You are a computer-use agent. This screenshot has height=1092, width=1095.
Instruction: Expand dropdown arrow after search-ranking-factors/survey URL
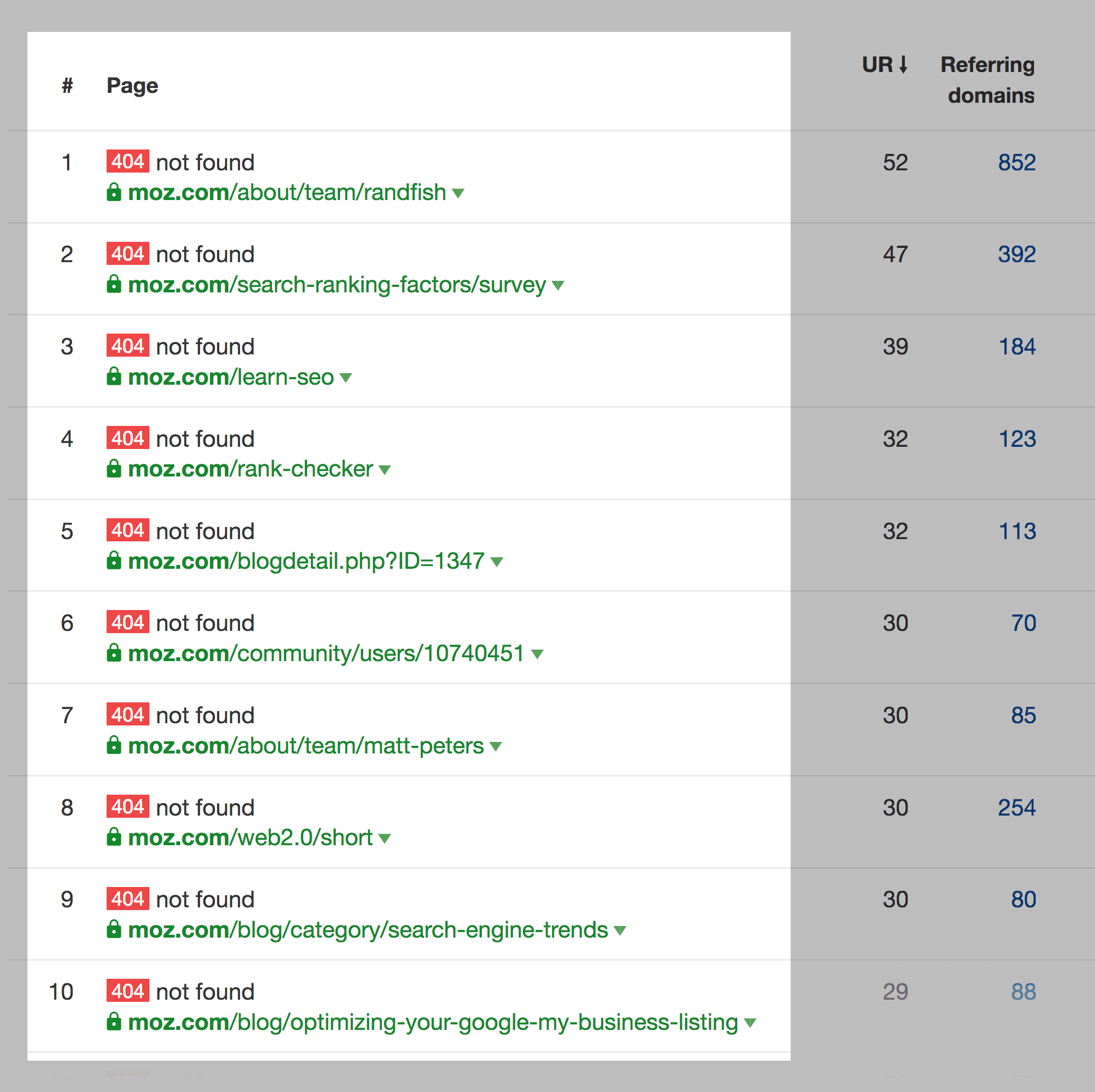point(558,286)
